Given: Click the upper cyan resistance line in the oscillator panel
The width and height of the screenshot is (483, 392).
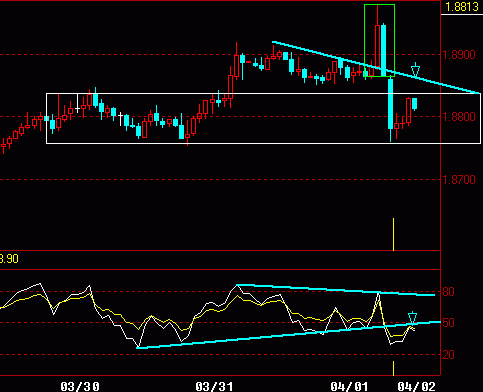Looking at the screenshot, I should [335, 290].
